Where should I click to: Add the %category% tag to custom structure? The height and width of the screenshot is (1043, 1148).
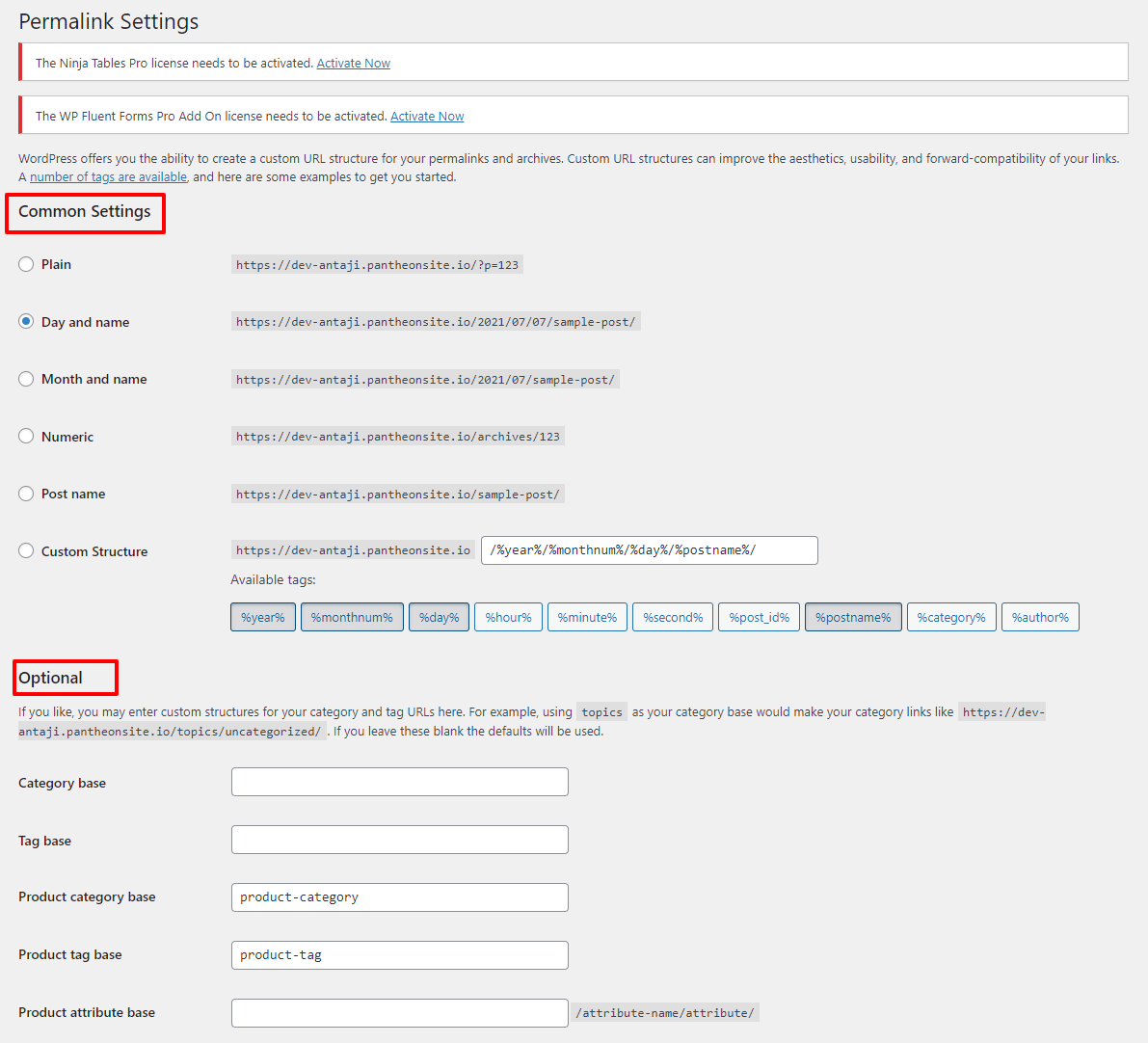point(951,617)
